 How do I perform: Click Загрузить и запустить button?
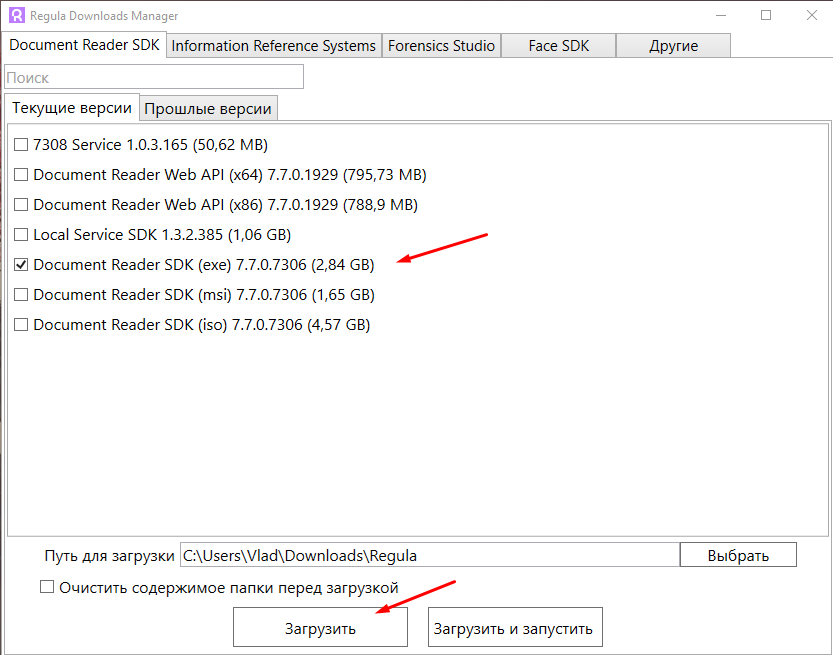(x=515, y=627)
